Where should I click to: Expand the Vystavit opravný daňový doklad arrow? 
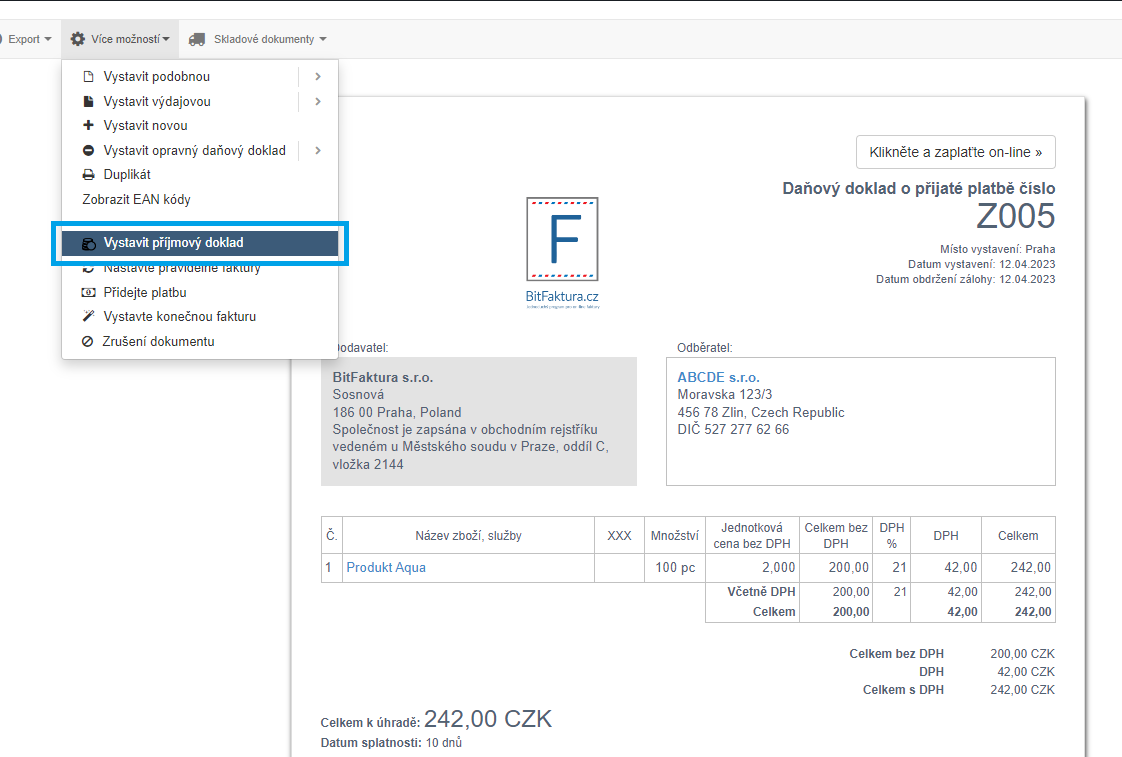(318, 151)
